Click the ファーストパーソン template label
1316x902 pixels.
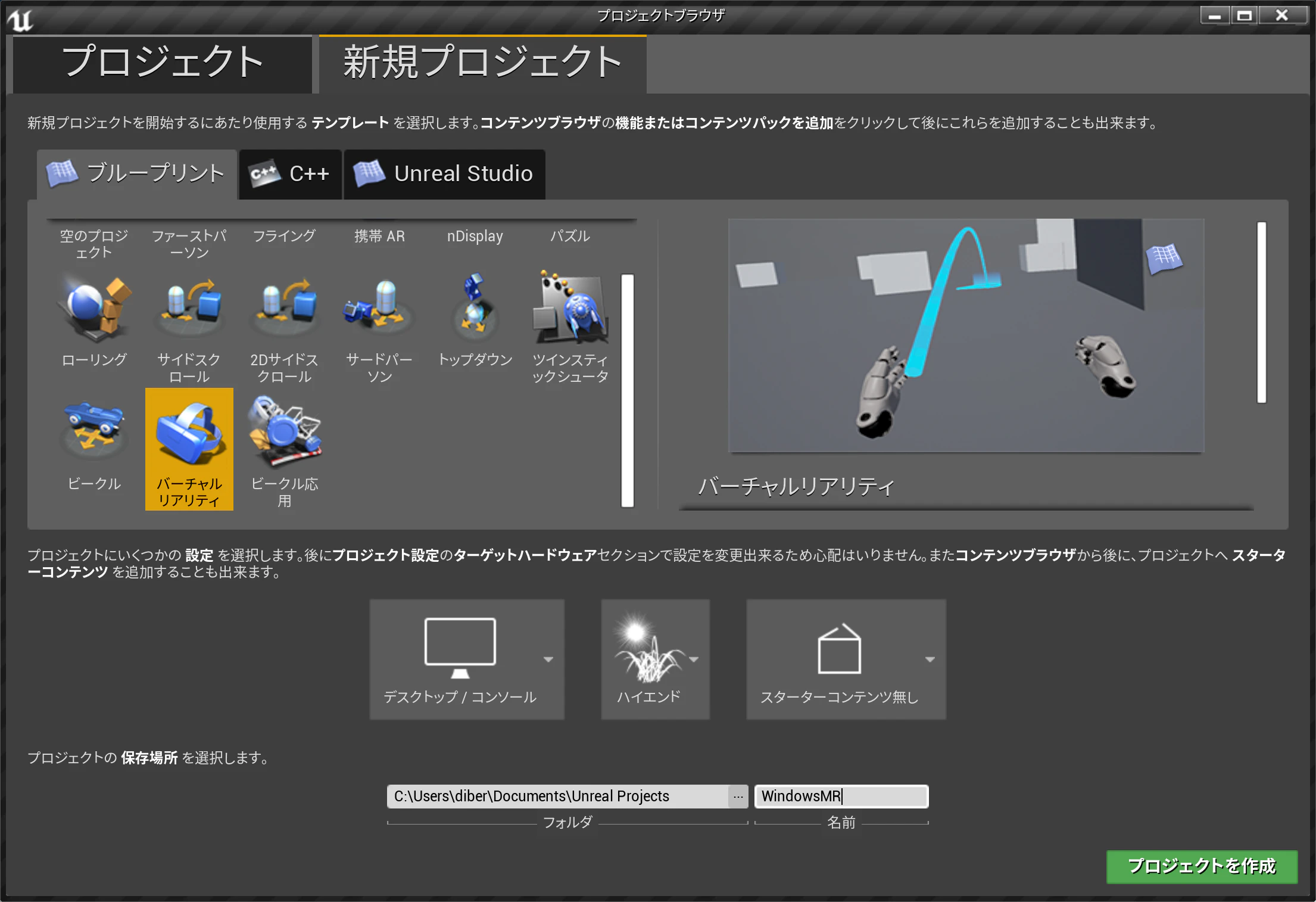coord(189,244)
